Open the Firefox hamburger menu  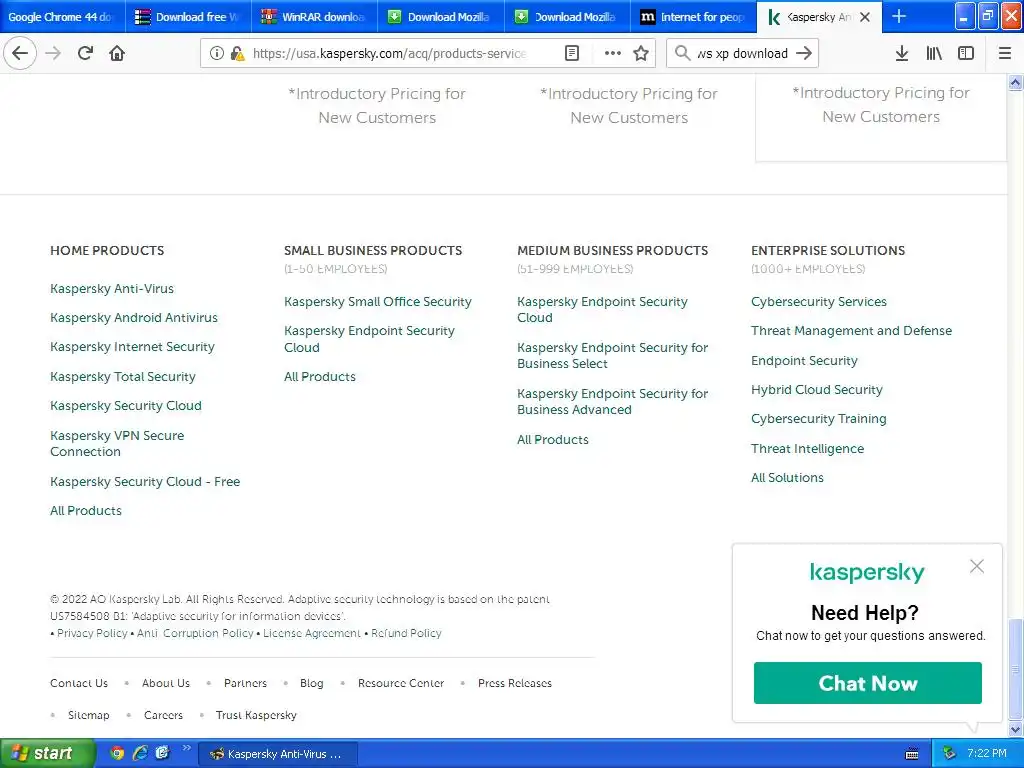coord(1004,53)
